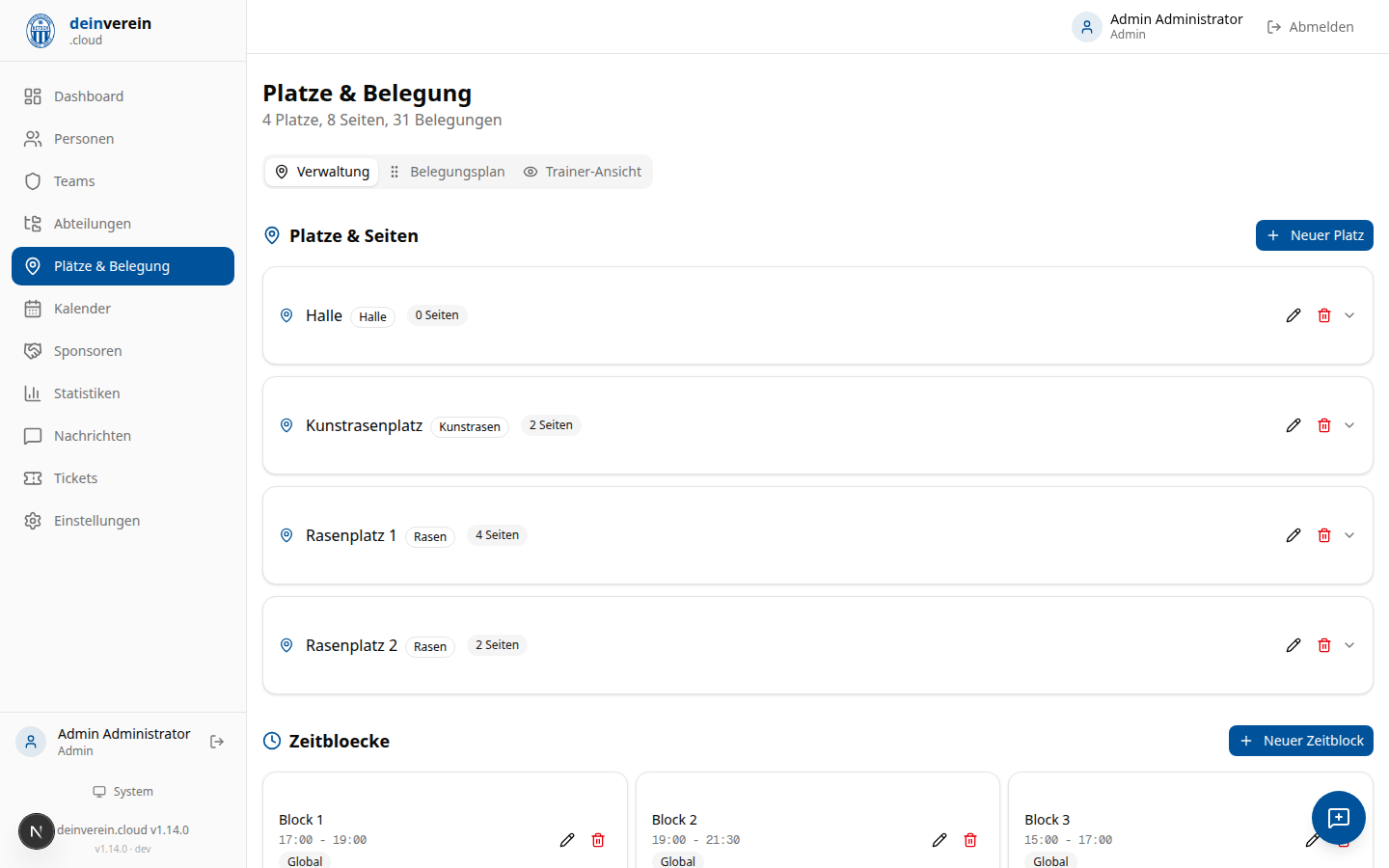The image size is (1389, 868).
Task: Delete Block 2 time block
Action: click(x=970, y=840)
